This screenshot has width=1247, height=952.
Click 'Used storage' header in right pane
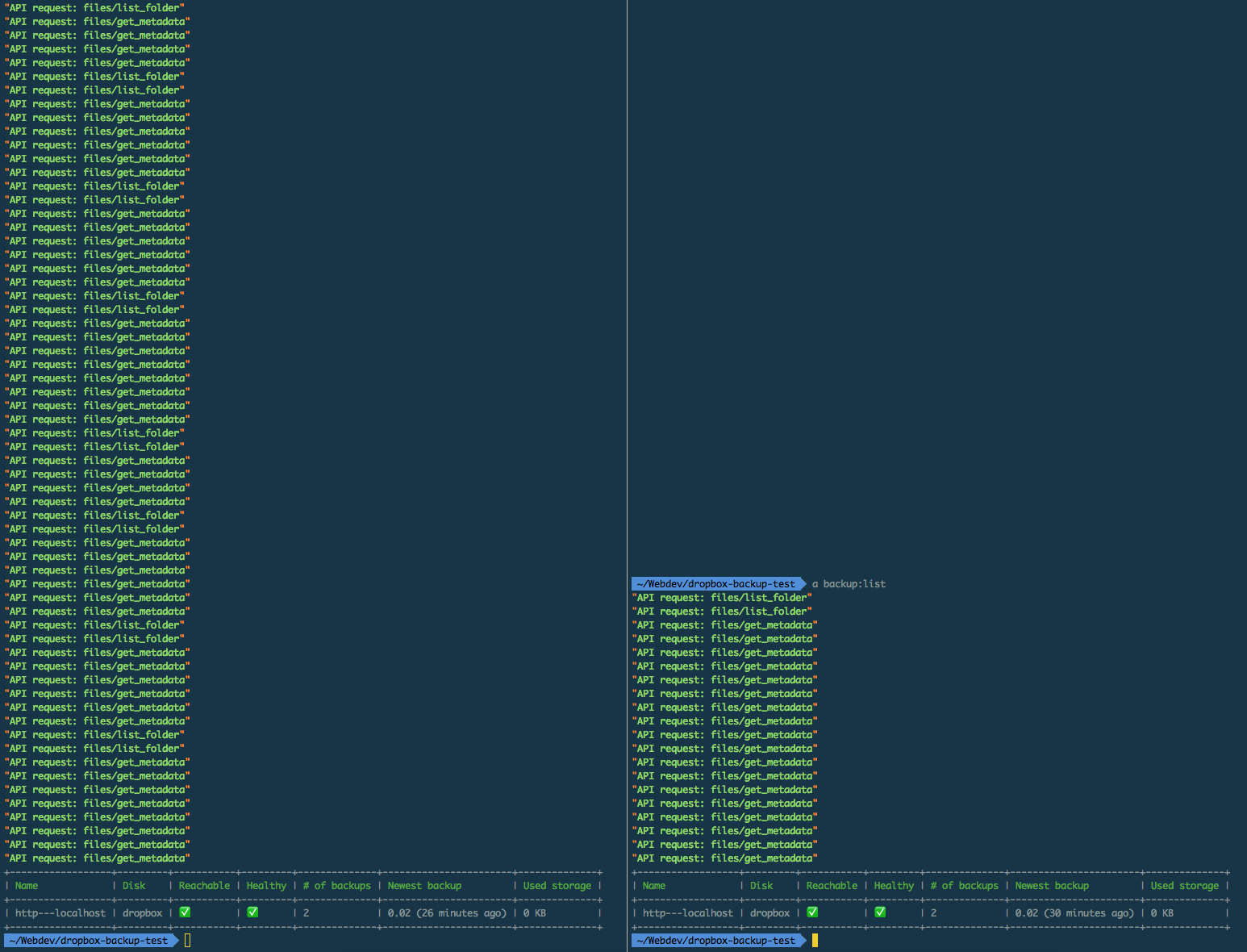1185,886
